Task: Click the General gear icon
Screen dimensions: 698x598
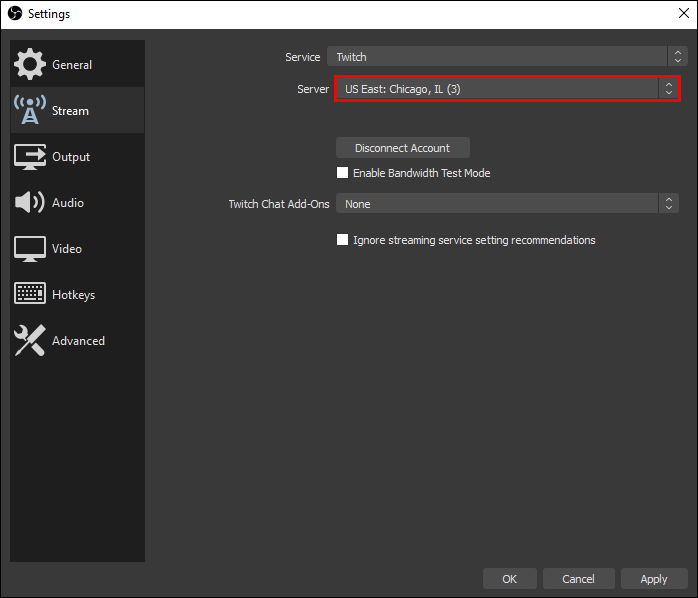Action: coord(29,65)
